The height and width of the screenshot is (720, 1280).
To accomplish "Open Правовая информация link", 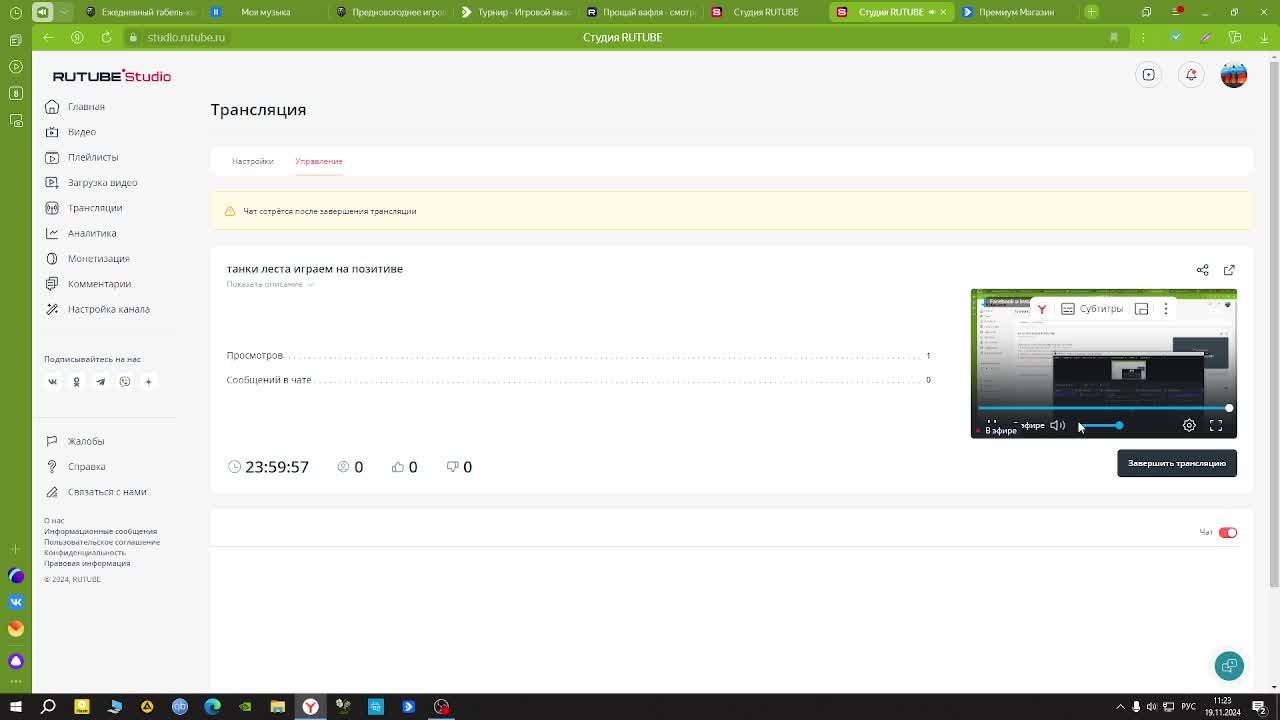I will [87, 563].
